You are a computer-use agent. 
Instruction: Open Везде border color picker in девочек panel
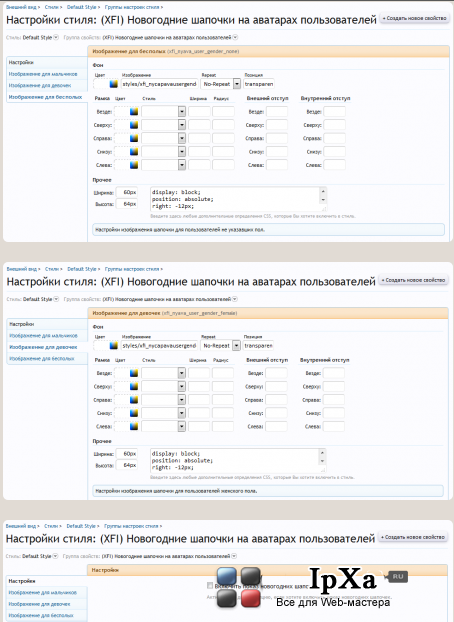pyautogui.click(x=134, y=373)
